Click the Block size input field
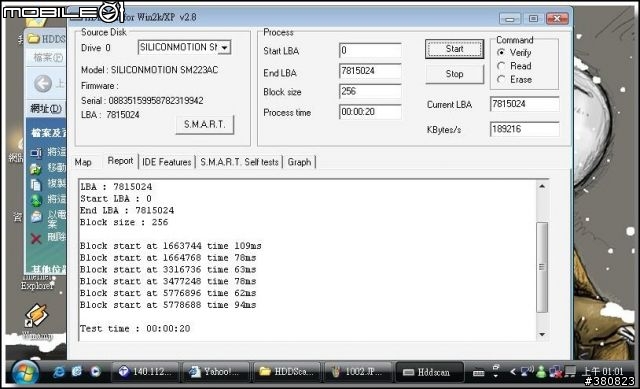The image size is (640, 389). [x=370, y=91]
